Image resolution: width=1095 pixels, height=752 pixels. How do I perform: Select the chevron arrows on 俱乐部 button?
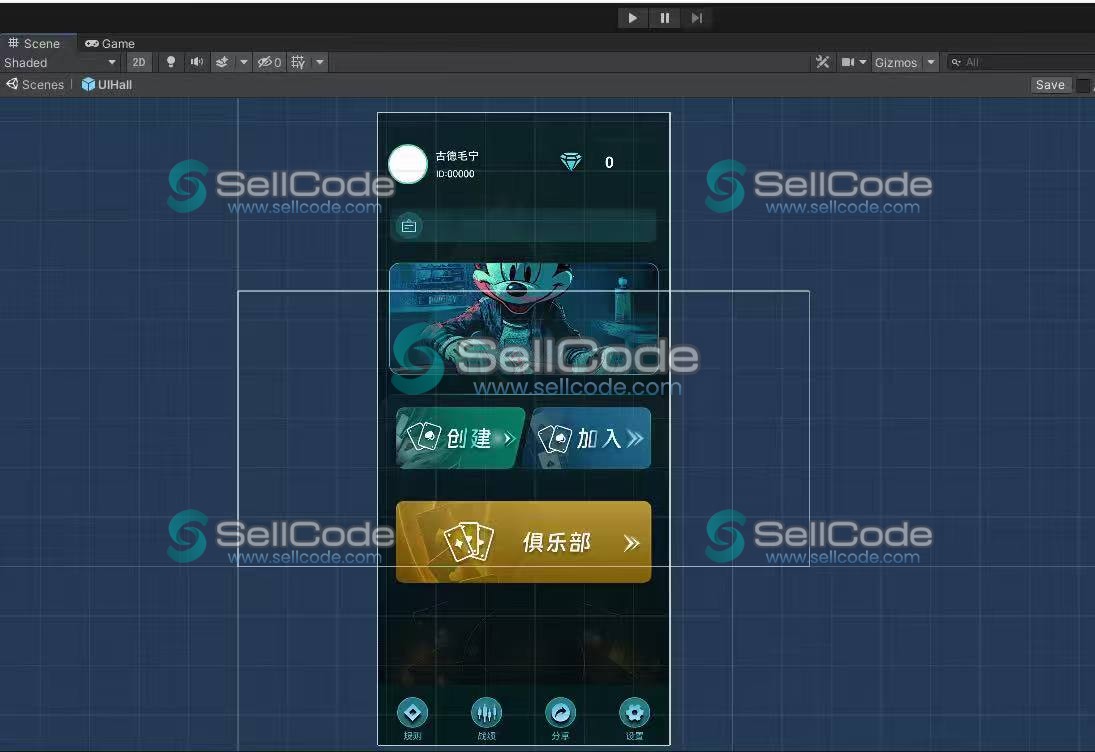631,543
